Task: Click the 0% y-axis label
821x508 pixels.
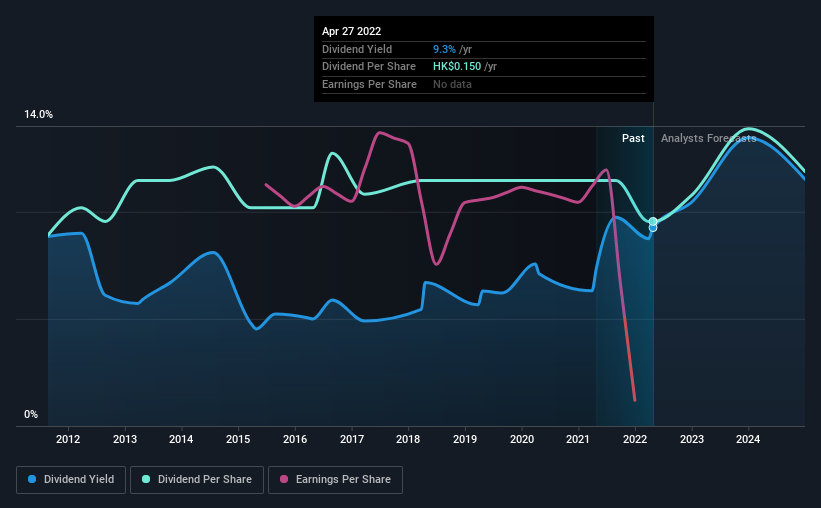Action: [x=31, y=415]
